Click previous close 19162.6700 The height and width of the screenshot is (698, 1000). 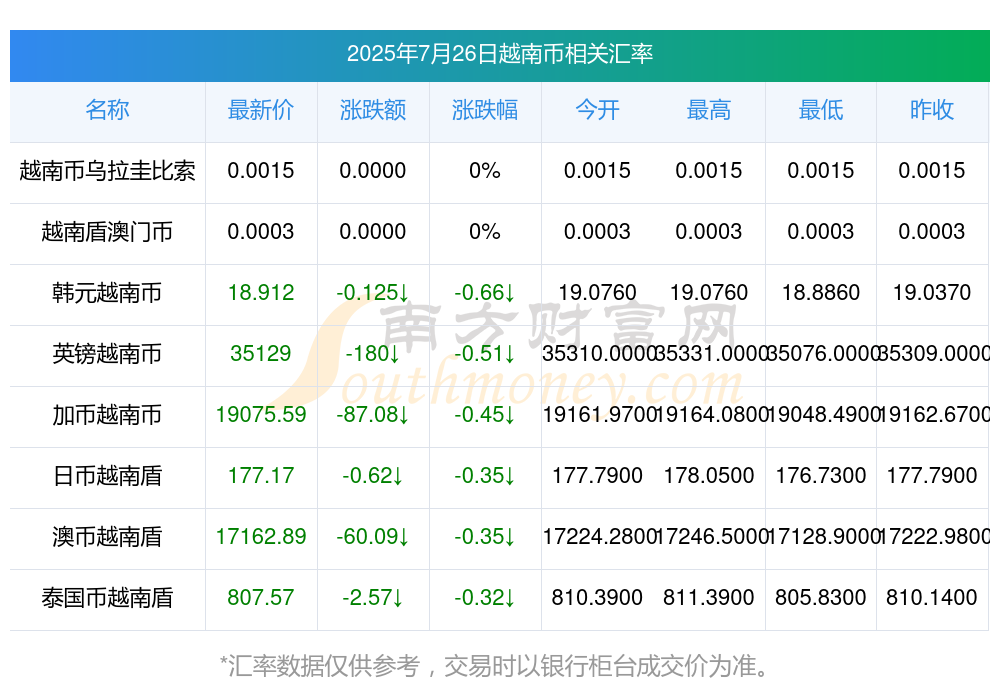point(934,415)
